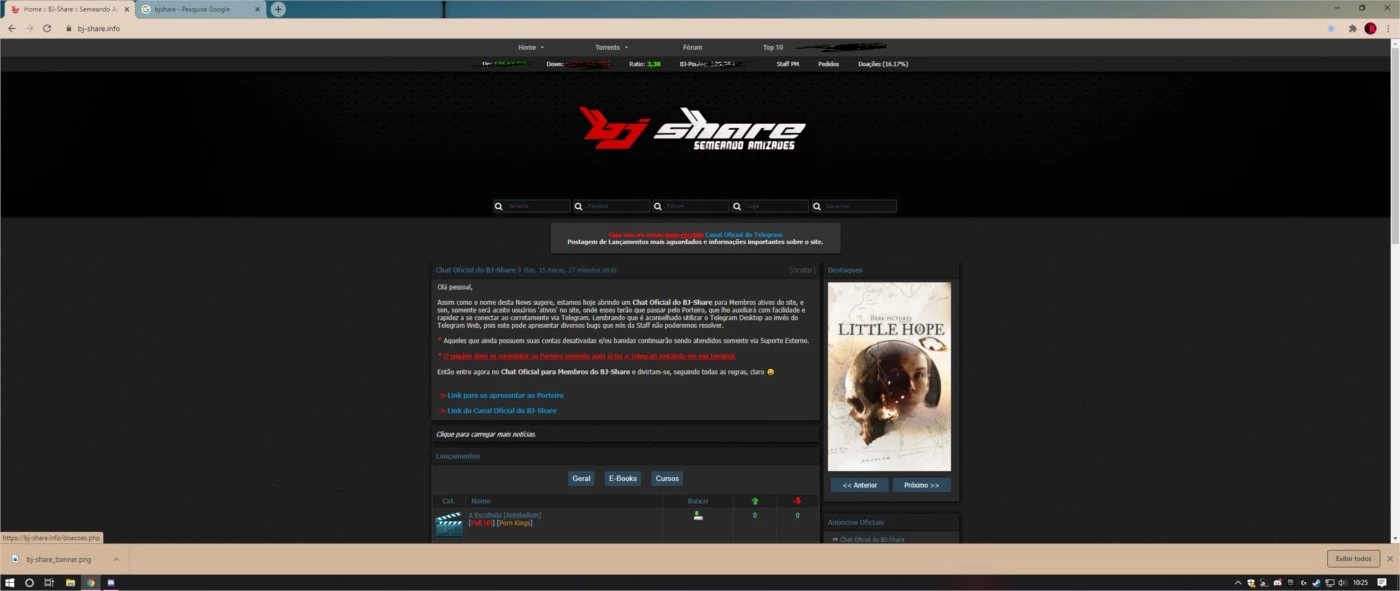The image size is (1400, 591).
Task: Bookmark this page with the star icon
Action: (1331, 28)
